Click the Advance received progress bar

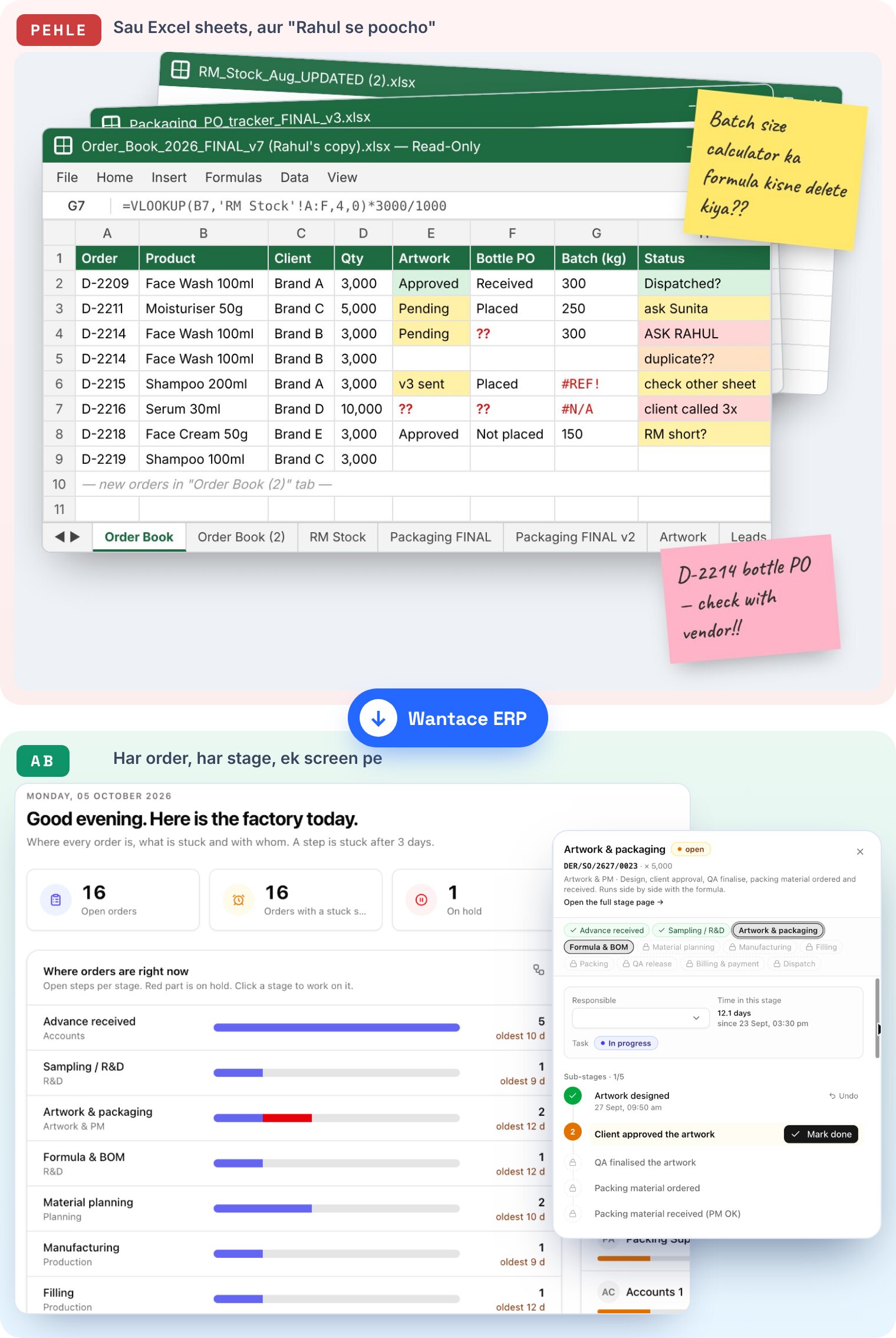(337, 1027)
